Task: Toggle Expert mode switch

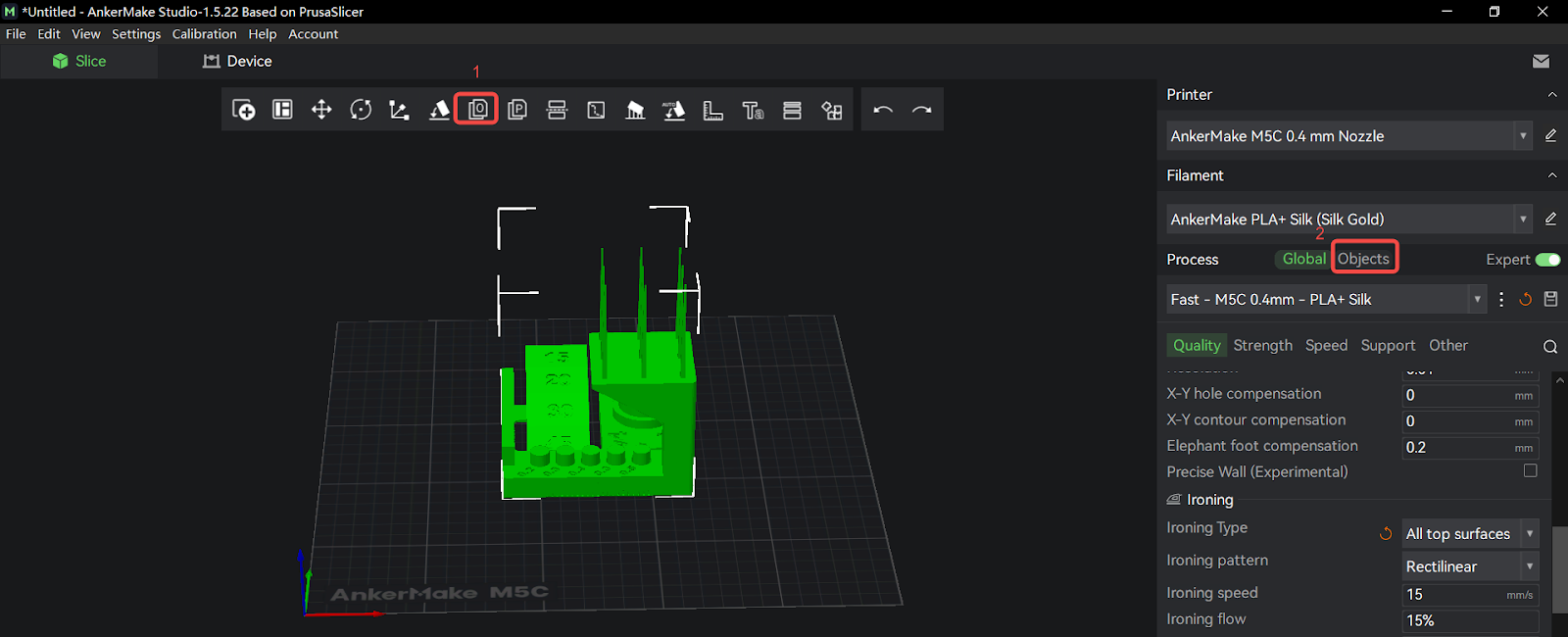Action: (1548, 260)
